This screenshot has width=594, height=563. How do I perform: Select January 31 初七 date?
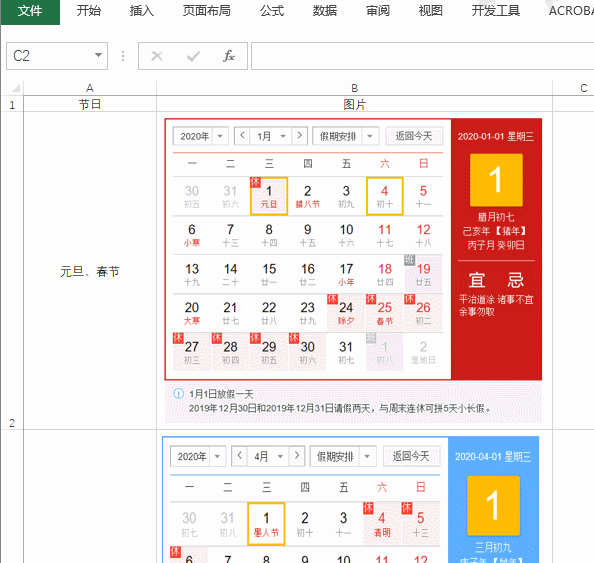tap(346, 352)
